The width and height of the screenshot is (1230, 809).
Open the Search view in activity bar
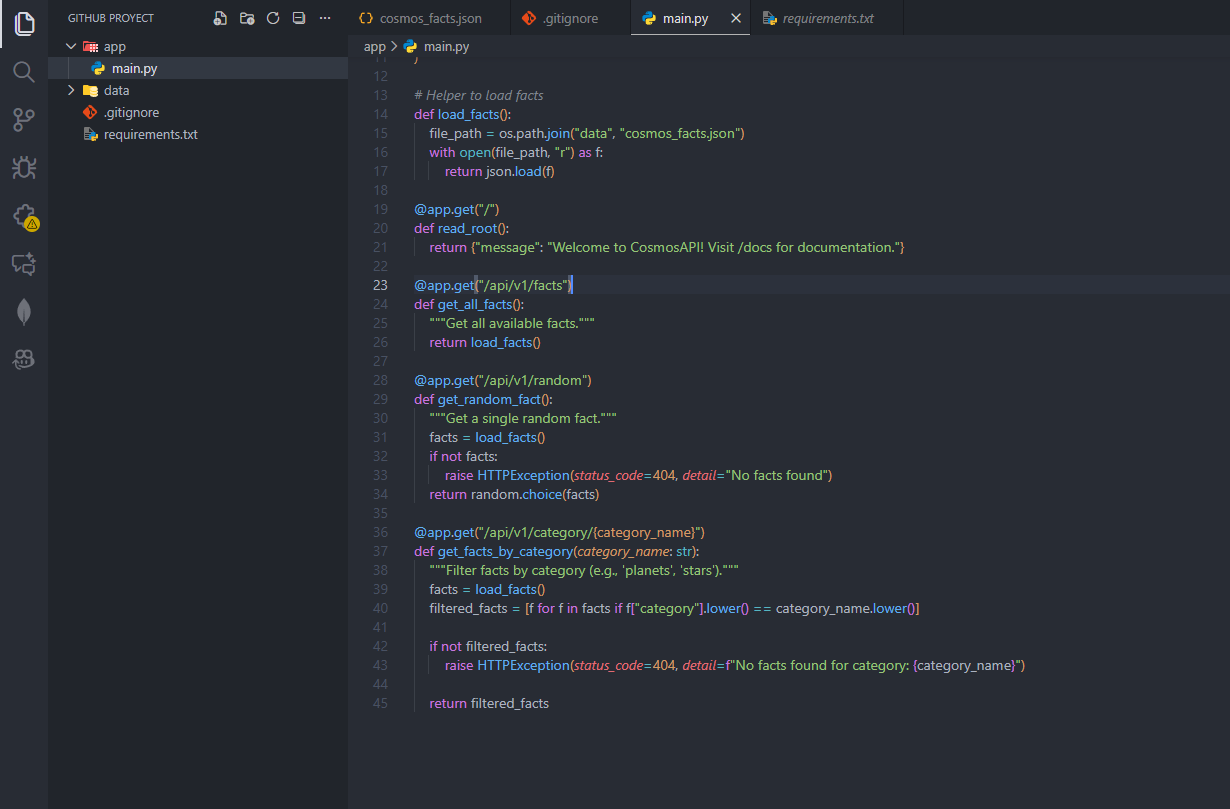click(24, 72)
